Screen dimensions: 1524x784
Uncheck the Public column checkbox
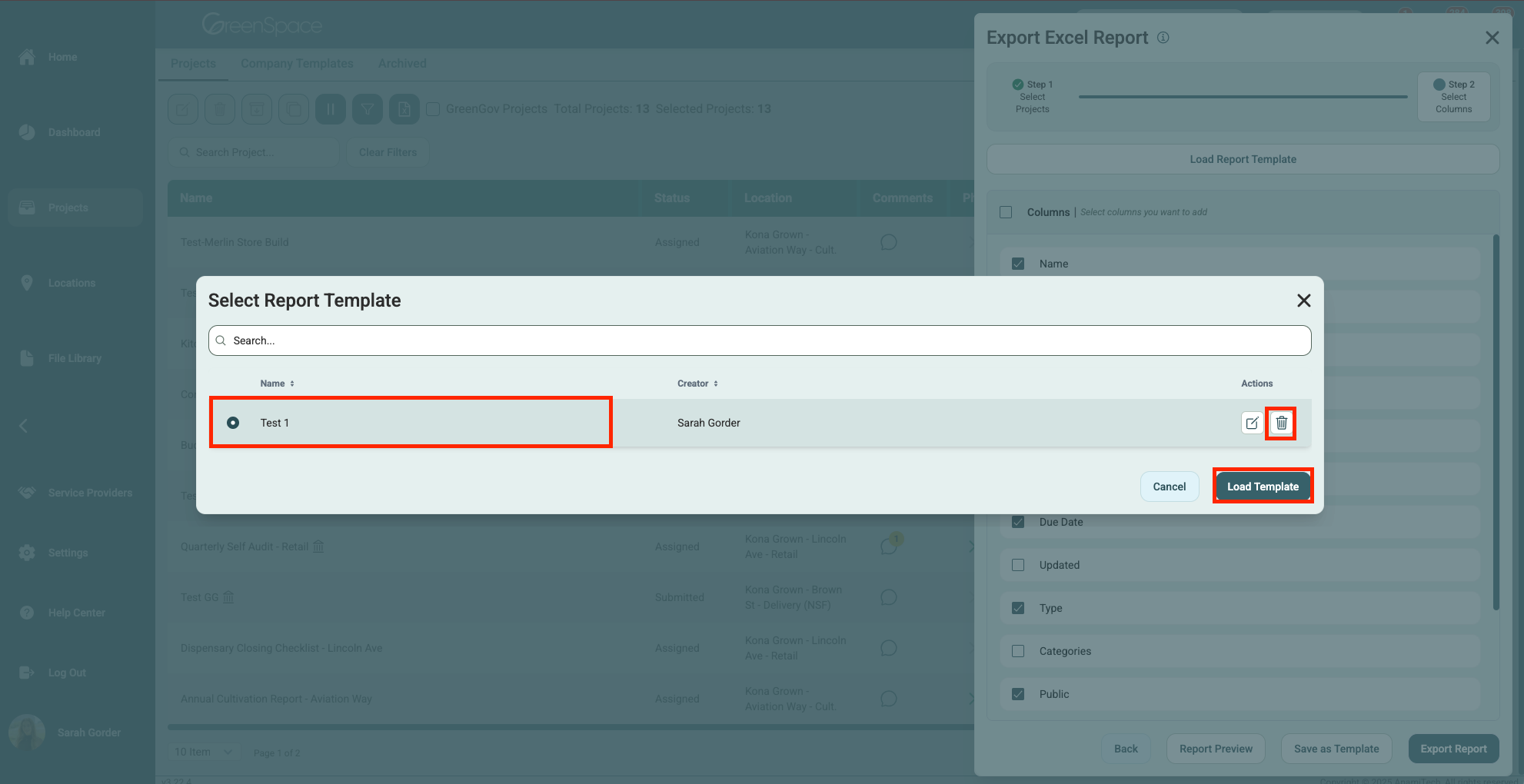(x=1018, y=694)
